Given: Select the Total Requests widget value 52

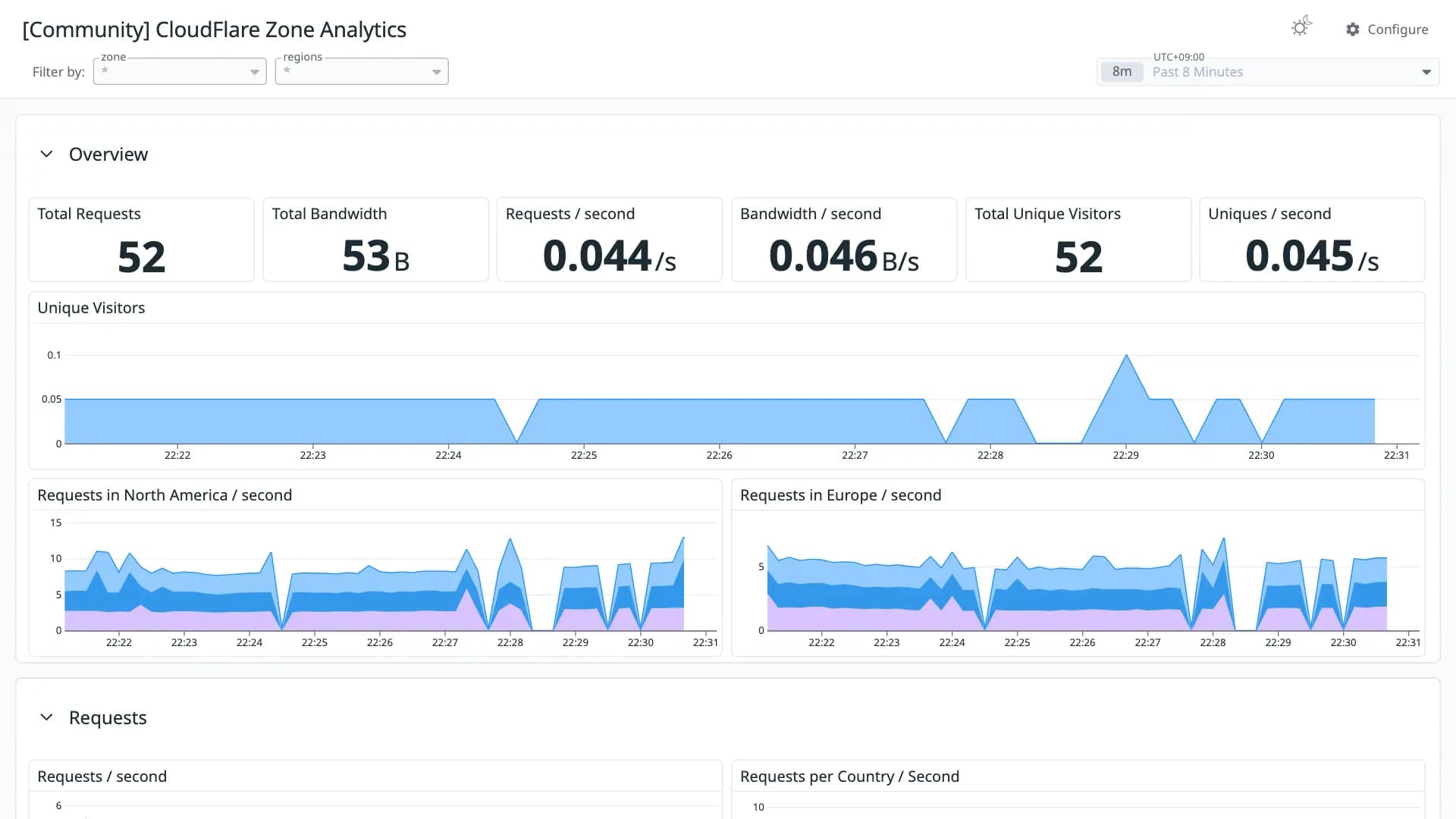Looking at the screenshot, I should 142,256.
